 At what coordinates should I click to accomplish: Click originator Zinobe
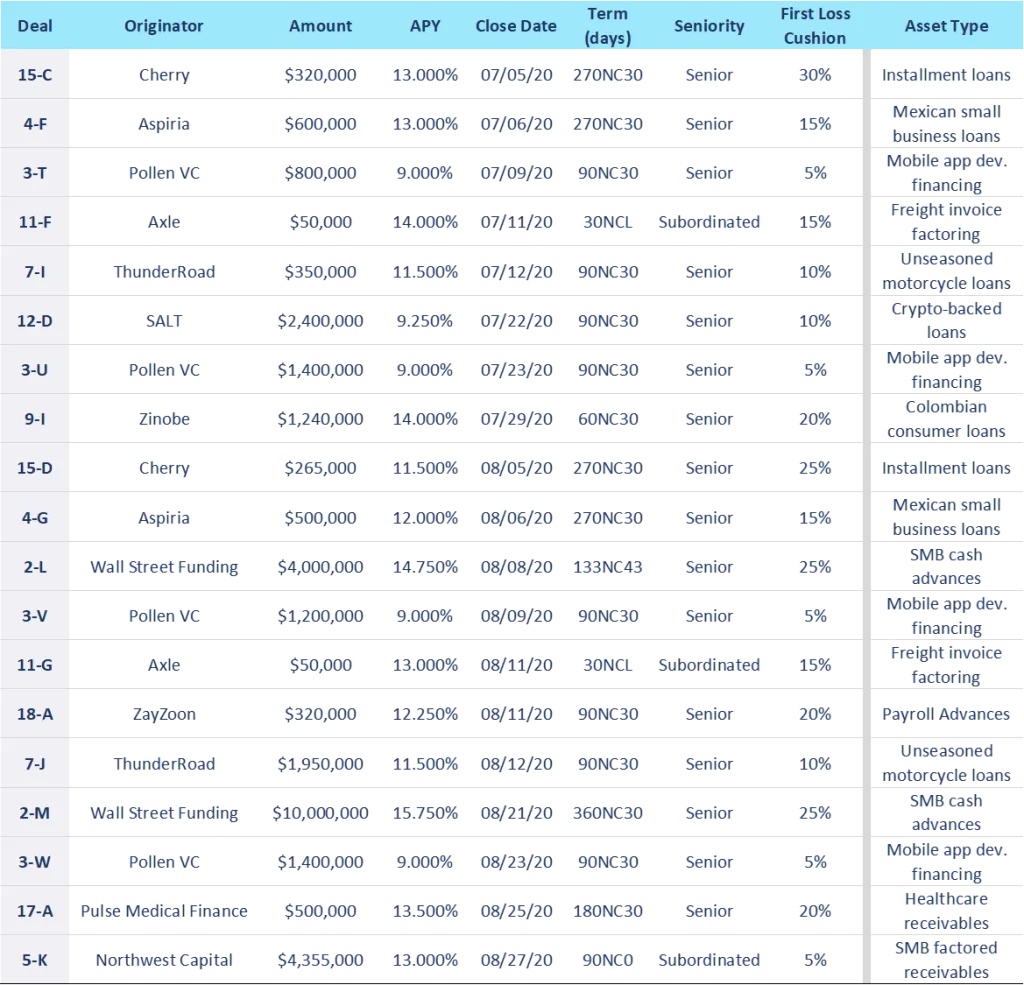pos(164,419)
